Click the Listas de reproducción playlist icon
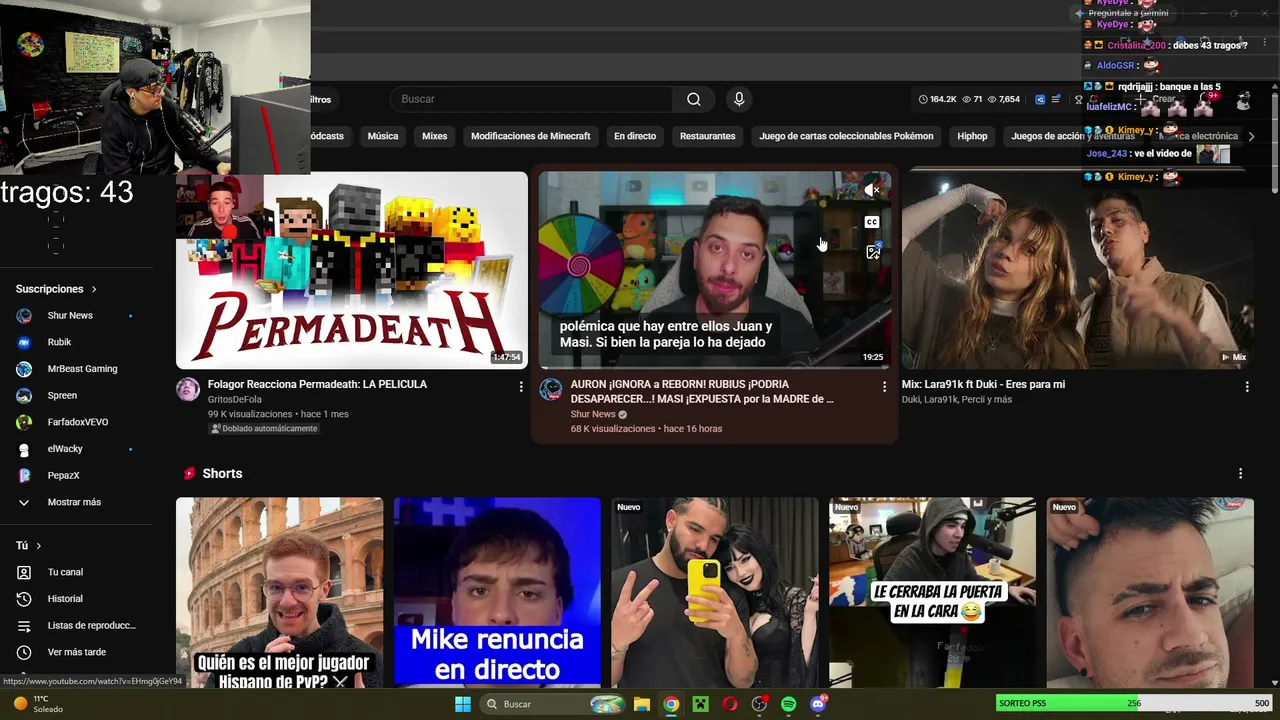Viewport: 1280px width, 720px height. (x=24, y=625)
